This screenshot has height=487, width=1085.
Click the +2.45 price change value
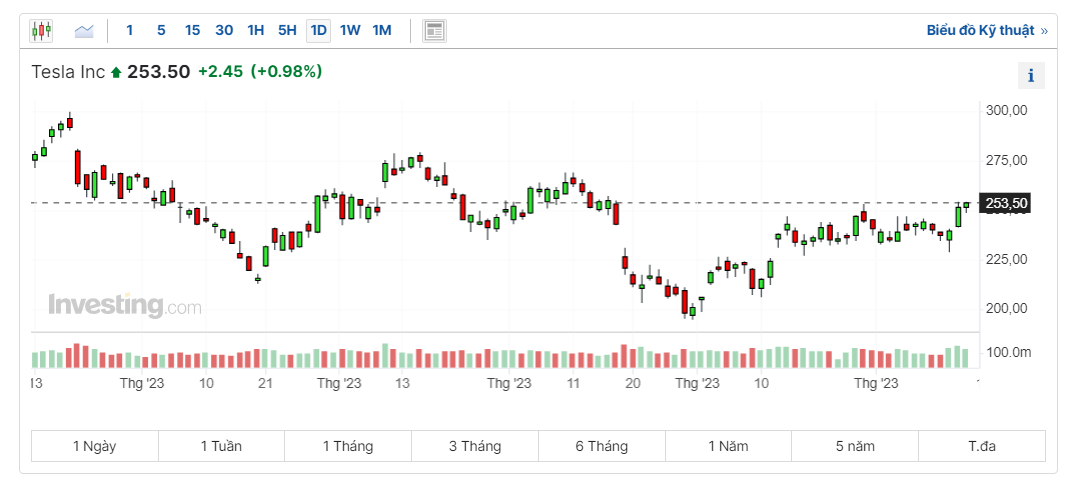(221, 71)
